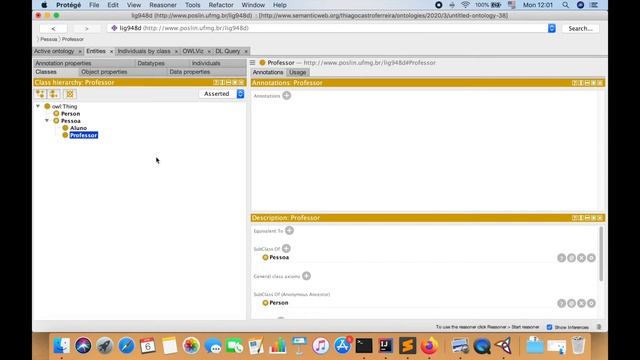This screenshot has width=640, height=360.
Task: Switch to the Usage tab
Action: click(x=298, y=72)
